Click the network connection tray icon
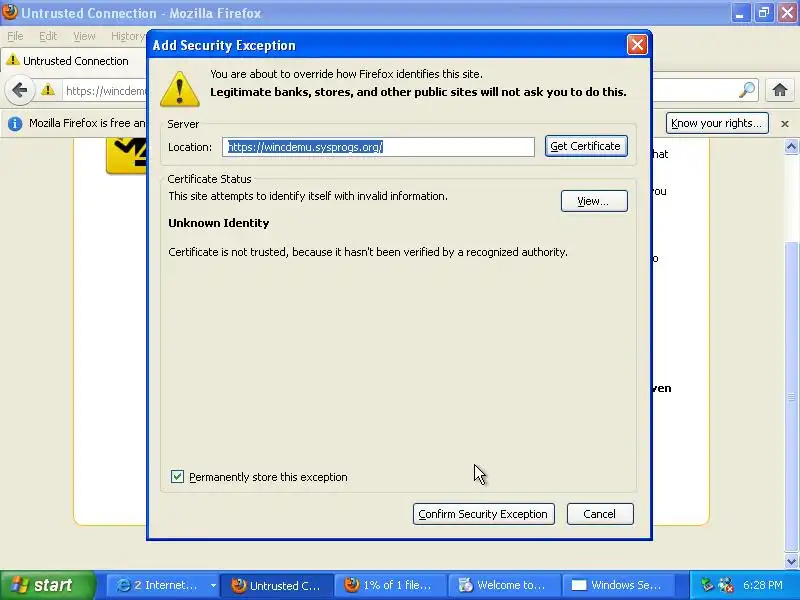 707,585
